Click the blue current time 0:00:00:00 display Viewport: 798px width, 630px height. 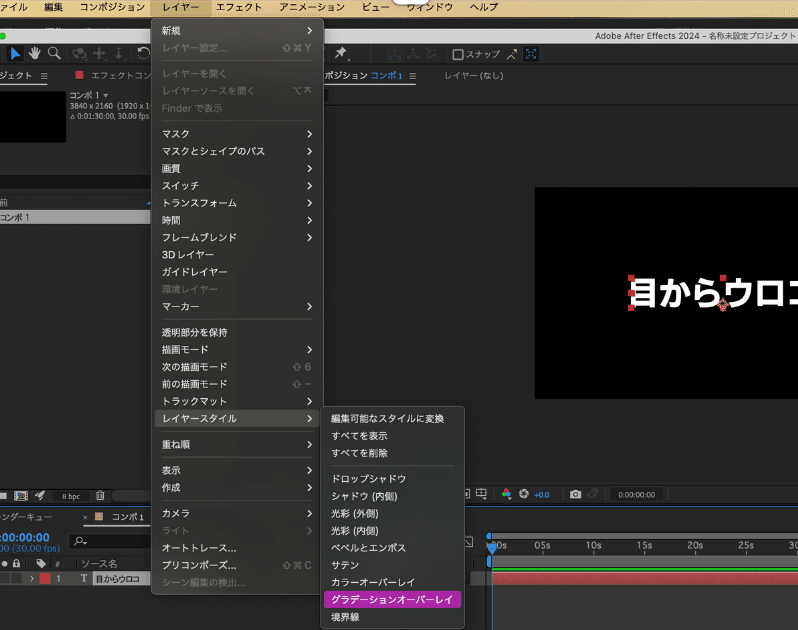25,537
